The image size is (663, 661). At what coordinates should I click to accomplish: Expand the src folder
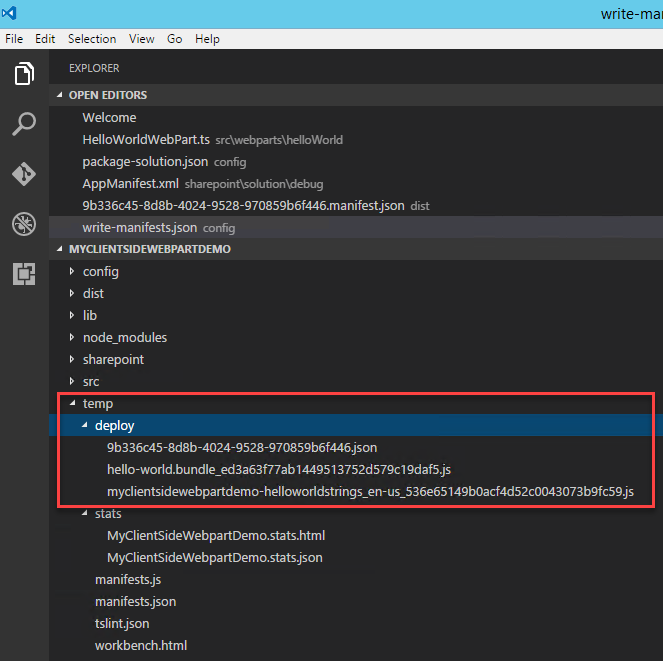tap(72, 381)
